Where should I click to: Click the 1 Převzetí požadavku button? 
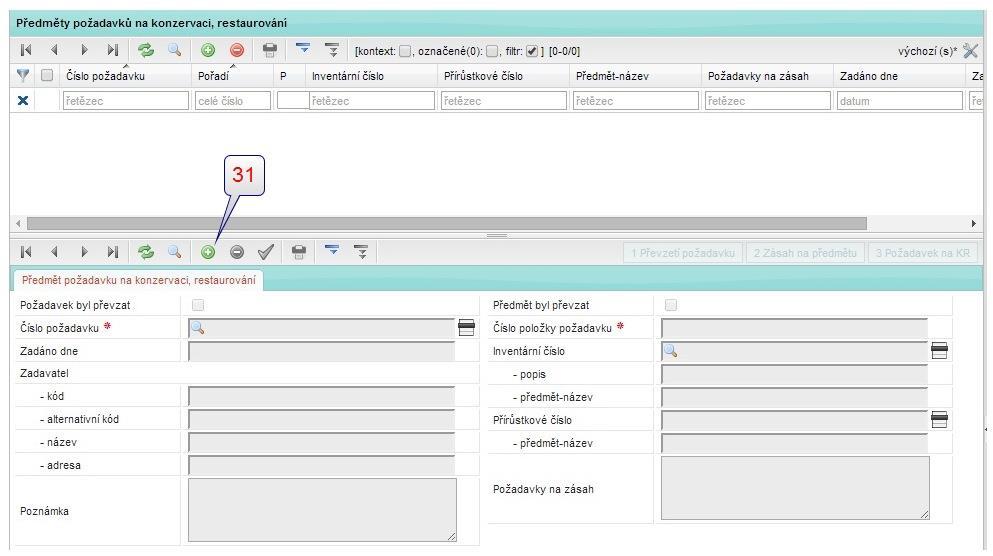pos(683,253)
